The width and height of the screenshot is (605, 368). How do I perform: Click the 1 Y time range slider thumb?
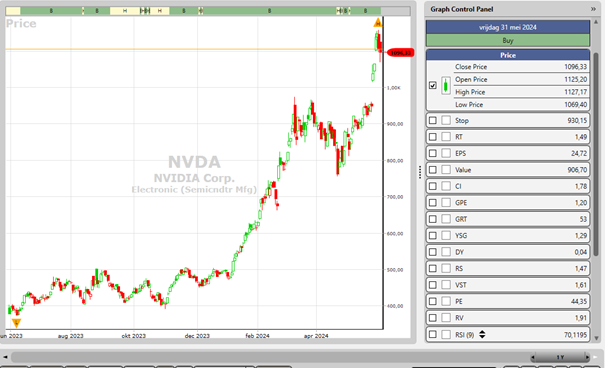(x=560, y=357)
